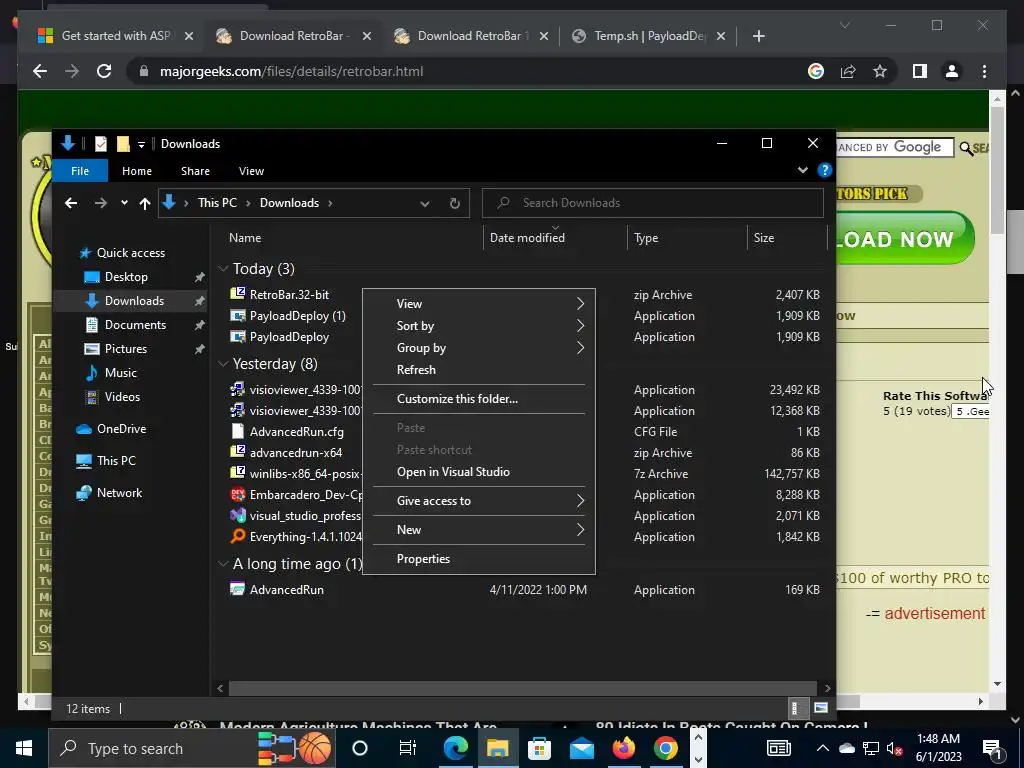Open Cortana circle on taskbar
Viewport: 1024px width, 768px height.
coord(360,748)
